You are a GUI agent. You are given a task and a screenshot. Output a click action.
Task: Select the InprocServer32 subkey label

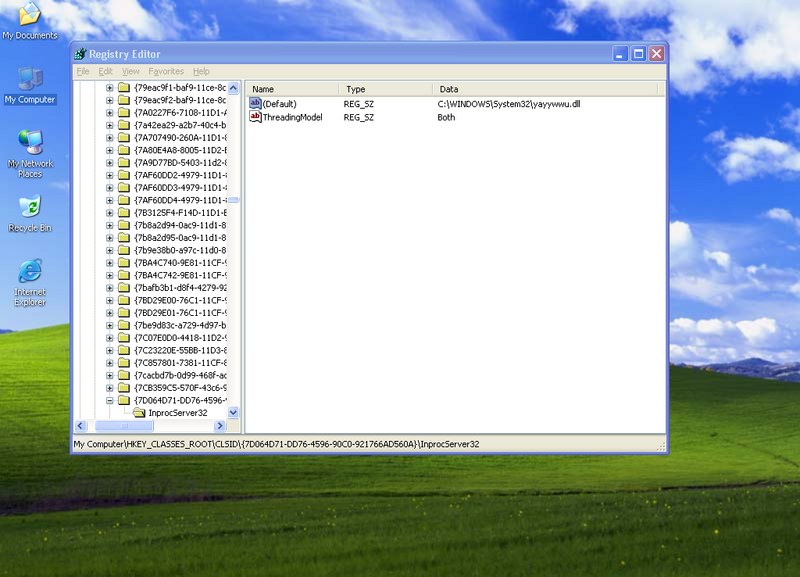point(178,413)
